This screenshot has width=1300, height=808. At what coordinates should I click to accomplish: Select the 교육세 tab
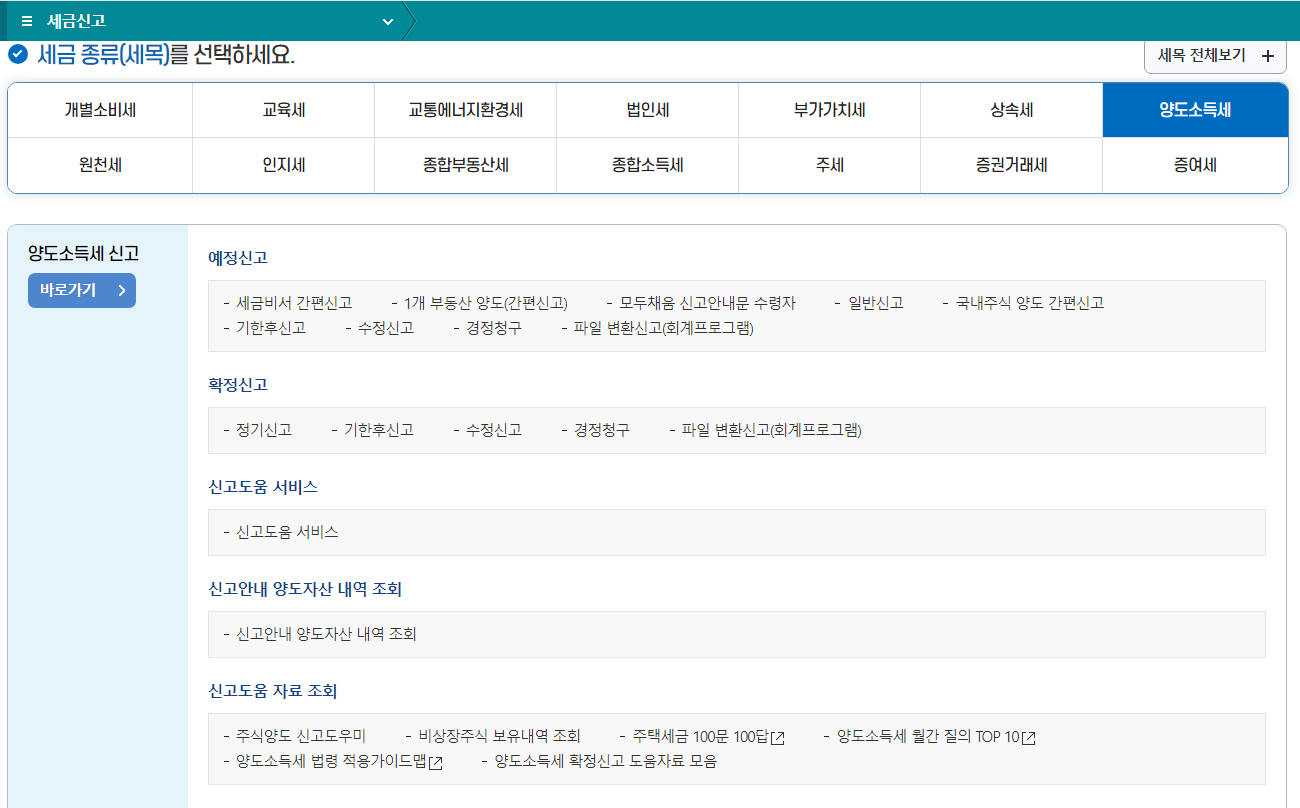pos(283,110)
